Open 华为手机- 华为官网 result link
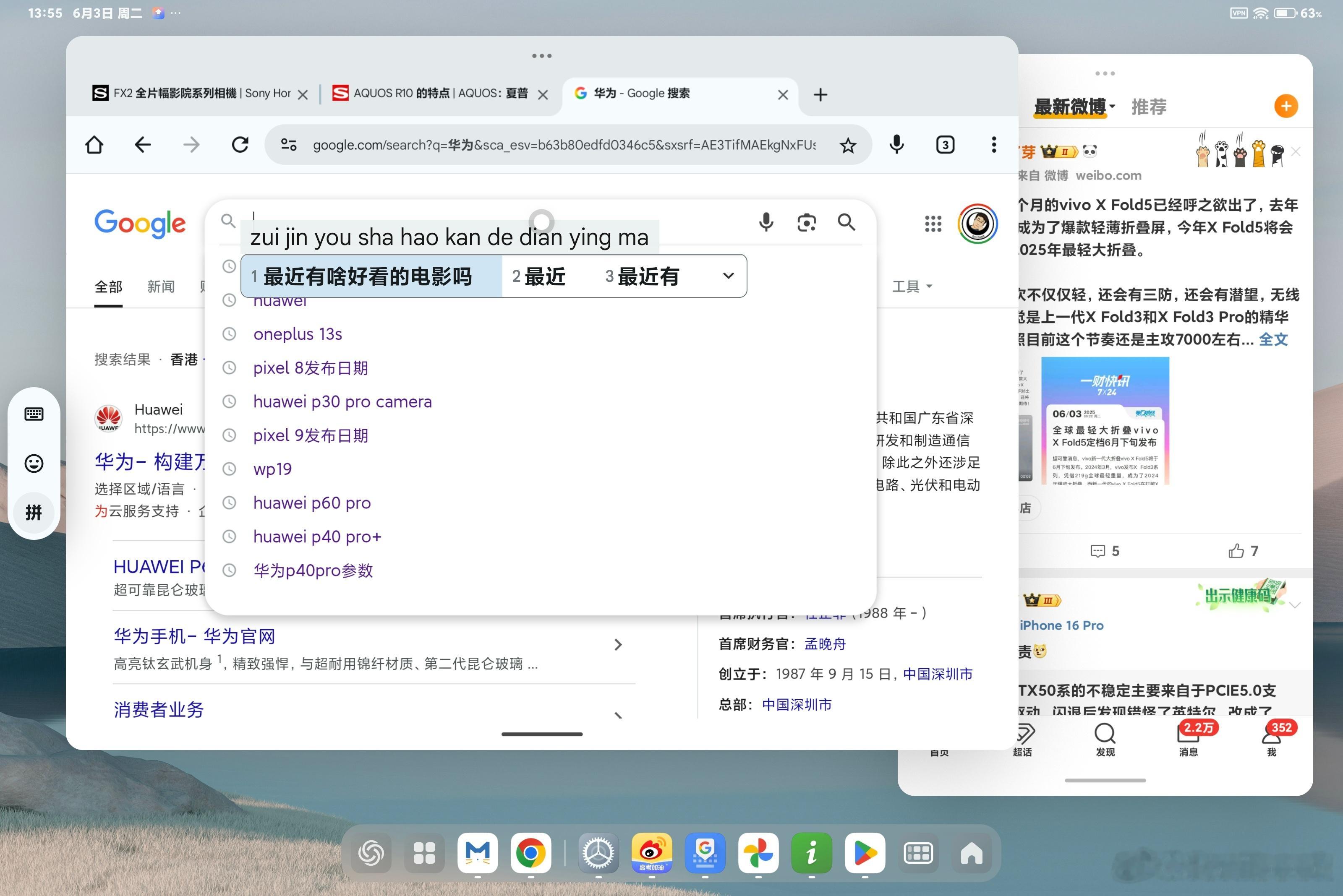The width and height of the screenshot is (1343, 896). pos(194,636)
